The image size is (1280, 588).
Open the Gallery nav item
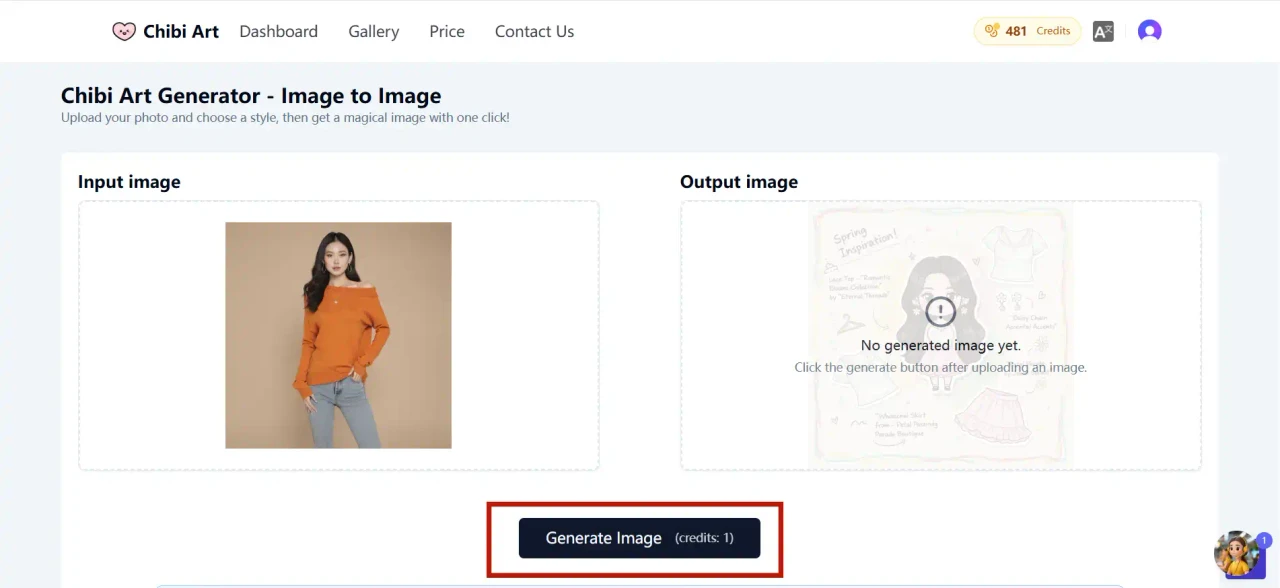(x=374, y=31)
